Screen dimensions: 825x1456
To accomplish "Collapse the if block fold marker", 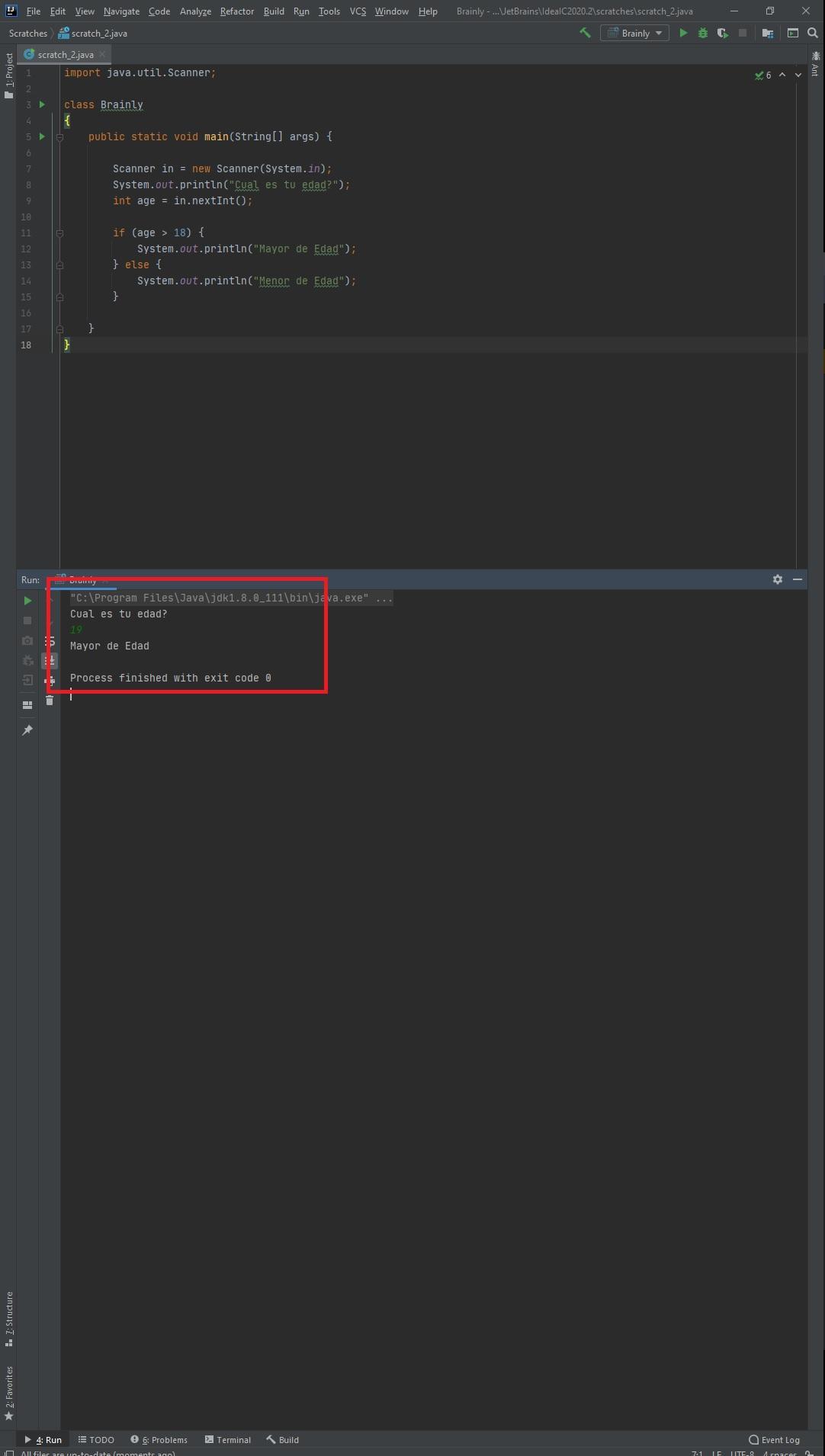I will pyautogui.click(x=59, y=233).
